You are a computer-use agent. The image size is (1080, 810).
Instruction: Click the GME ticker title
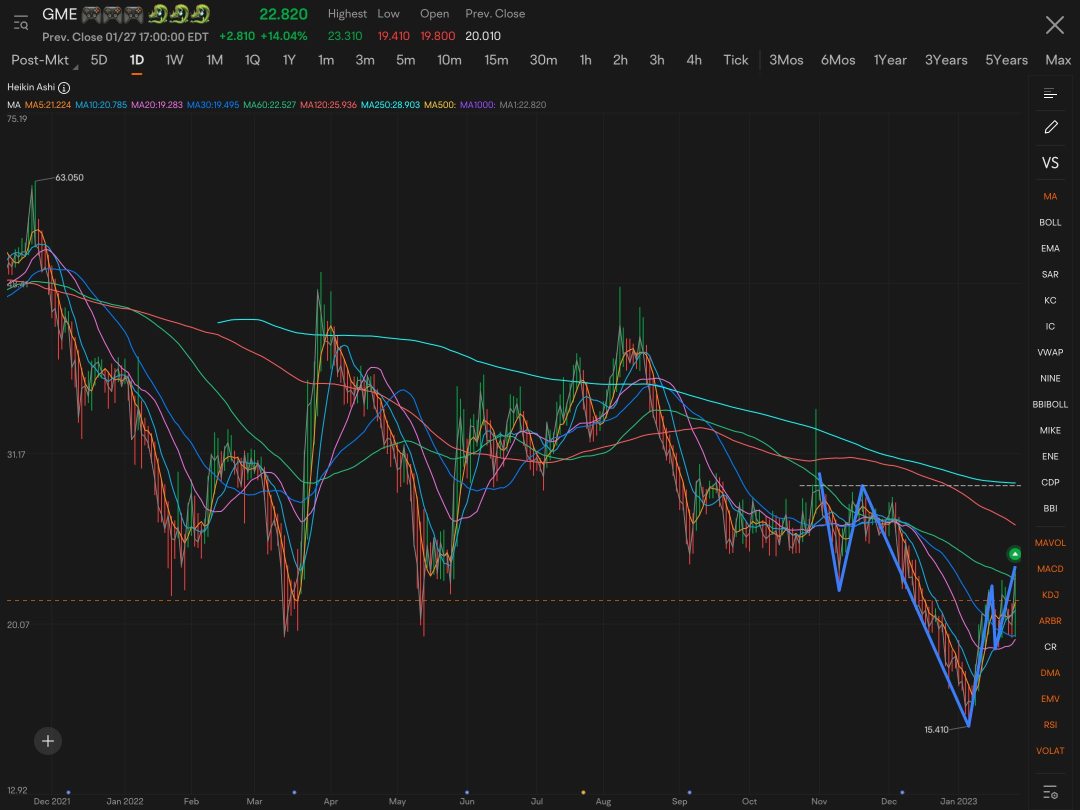click(x=59, y=14)
